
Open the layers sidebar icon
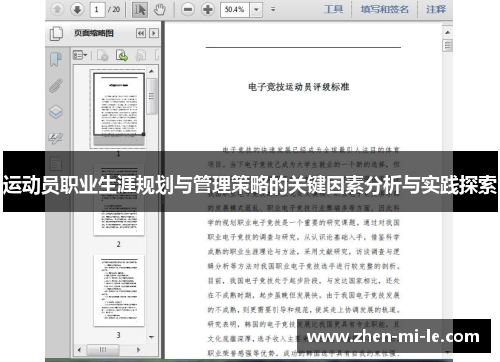pos(56,112)
